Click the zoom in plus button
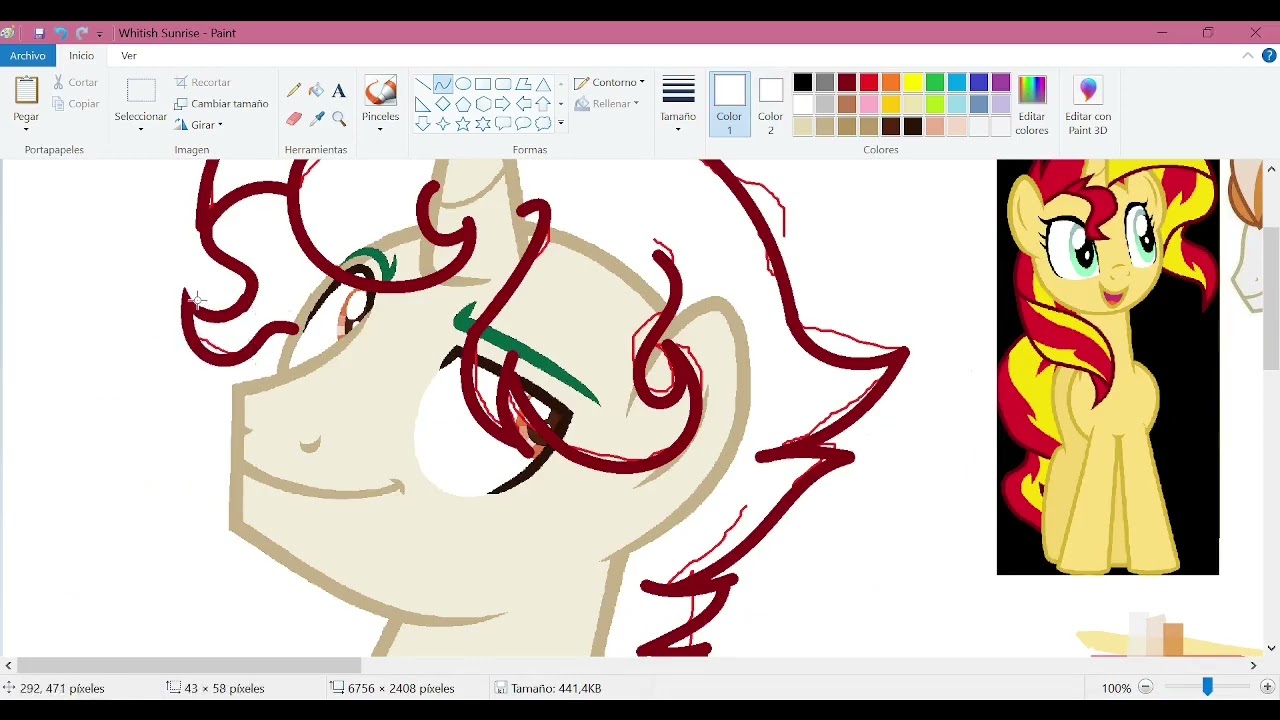The height and width of the screenshot is (720, 1280). (1267, 688)
